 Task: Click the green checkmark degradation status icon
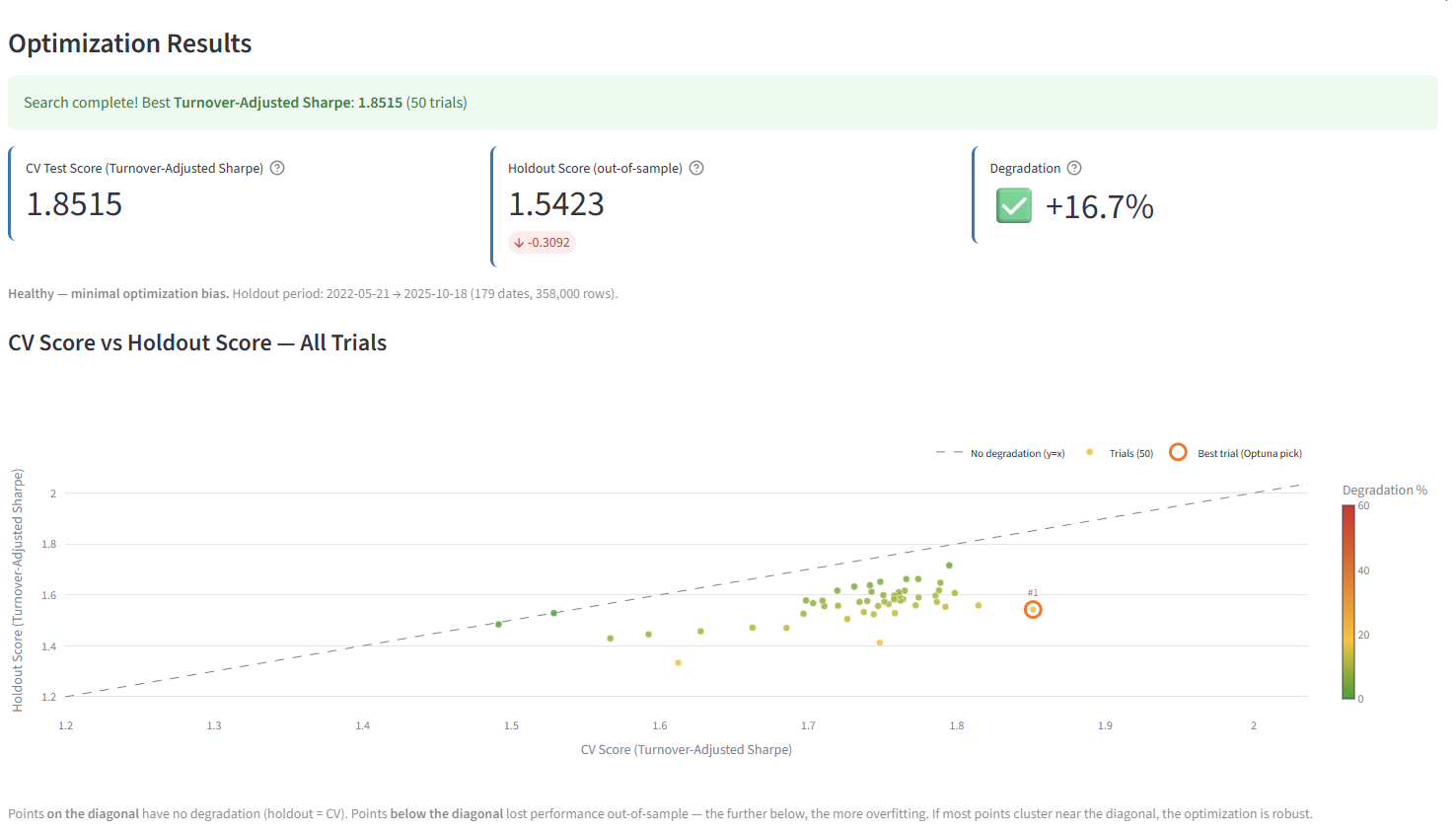[x=1013, y=206]
